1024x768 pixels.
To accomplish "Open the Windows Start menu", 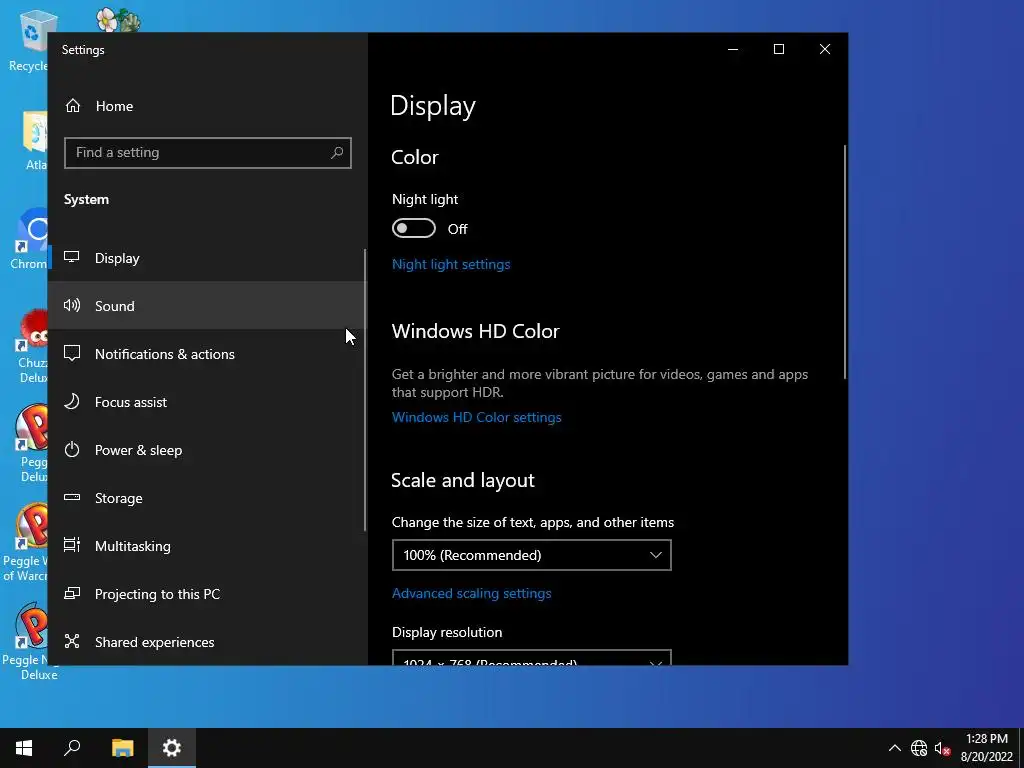I will (24, 748).
